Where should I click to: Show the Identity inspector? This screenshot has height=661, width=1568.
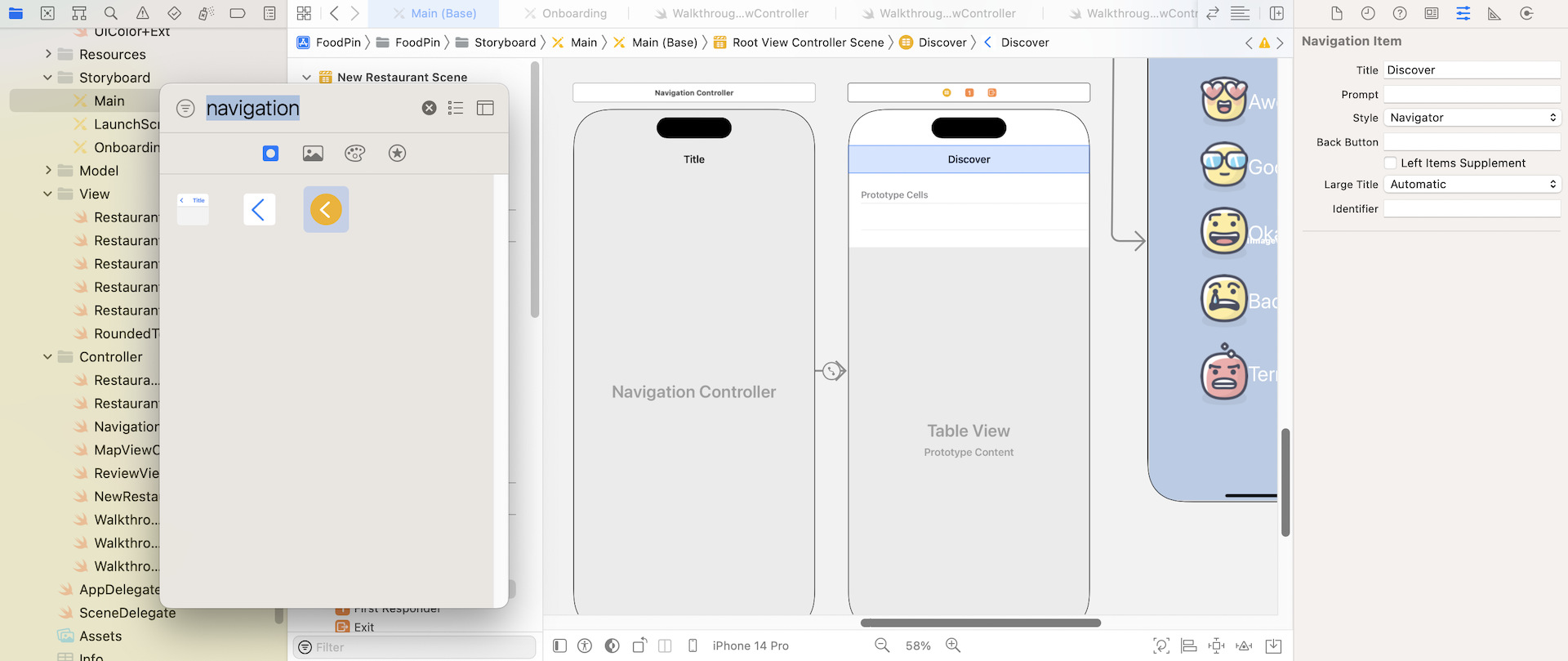pos(1432,13)
